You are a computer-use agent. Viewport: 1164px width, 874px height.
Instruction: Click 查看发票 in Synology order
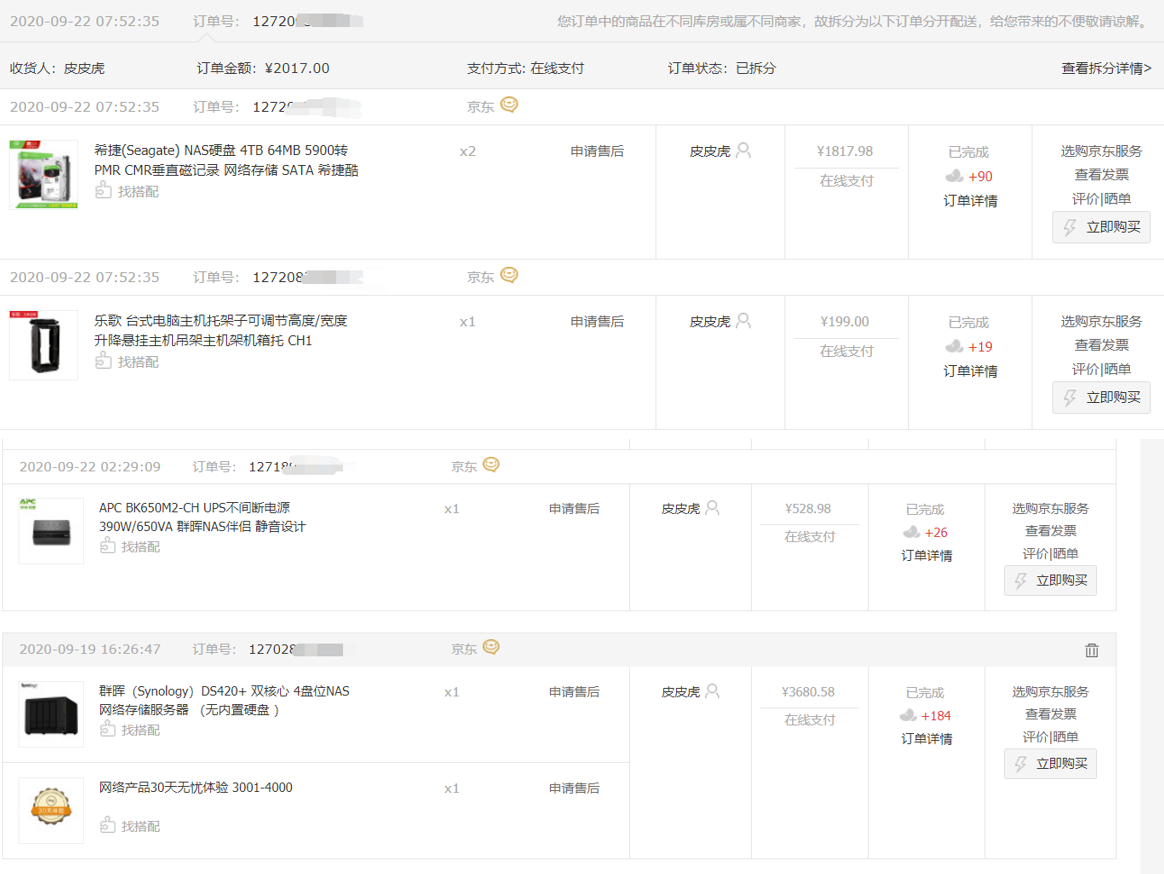tap(1050, 714)
